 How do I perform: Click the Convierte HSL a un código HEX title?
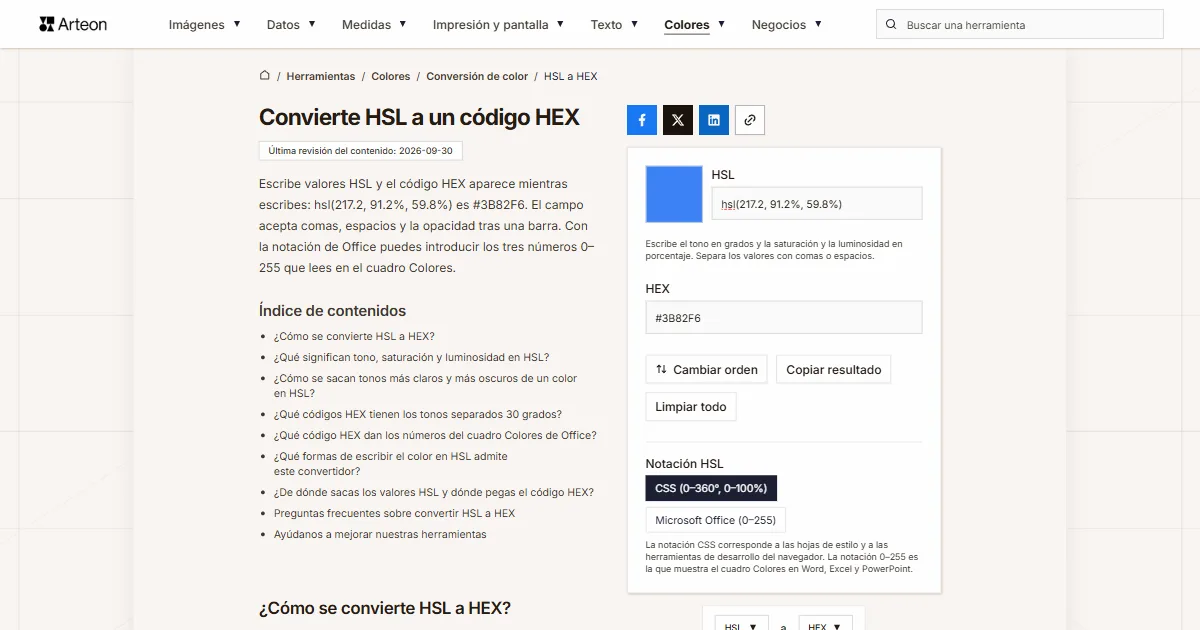pos(419,117)
